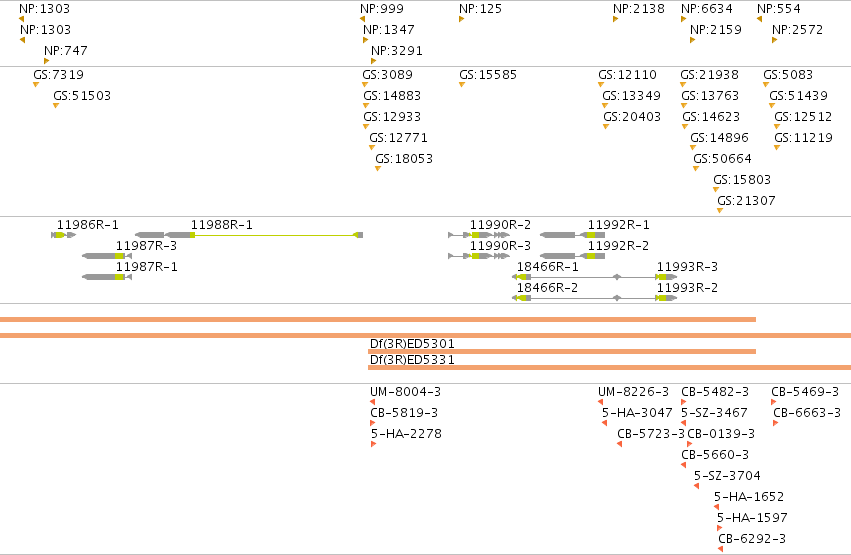This screenshot has height=555, width=851.
Task: Open the NP:3291 insertion label
Action: coord(397,51)
